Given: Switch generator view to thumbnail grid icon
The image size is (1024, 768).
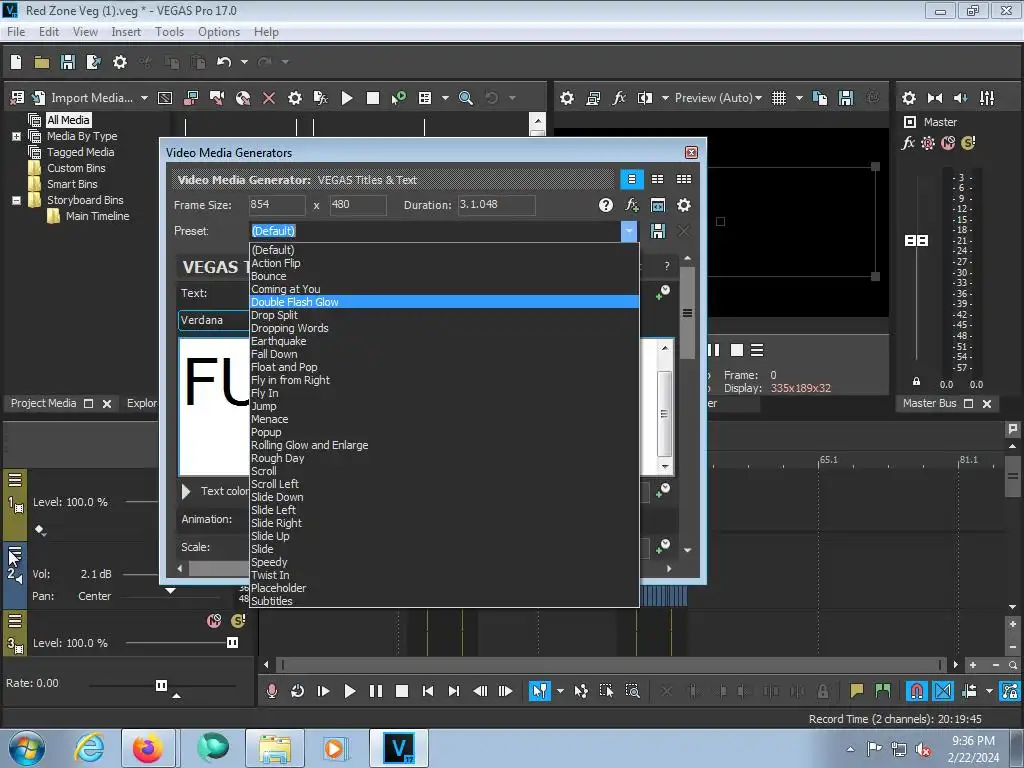Looking at the screenshot, I should (684, 179).
